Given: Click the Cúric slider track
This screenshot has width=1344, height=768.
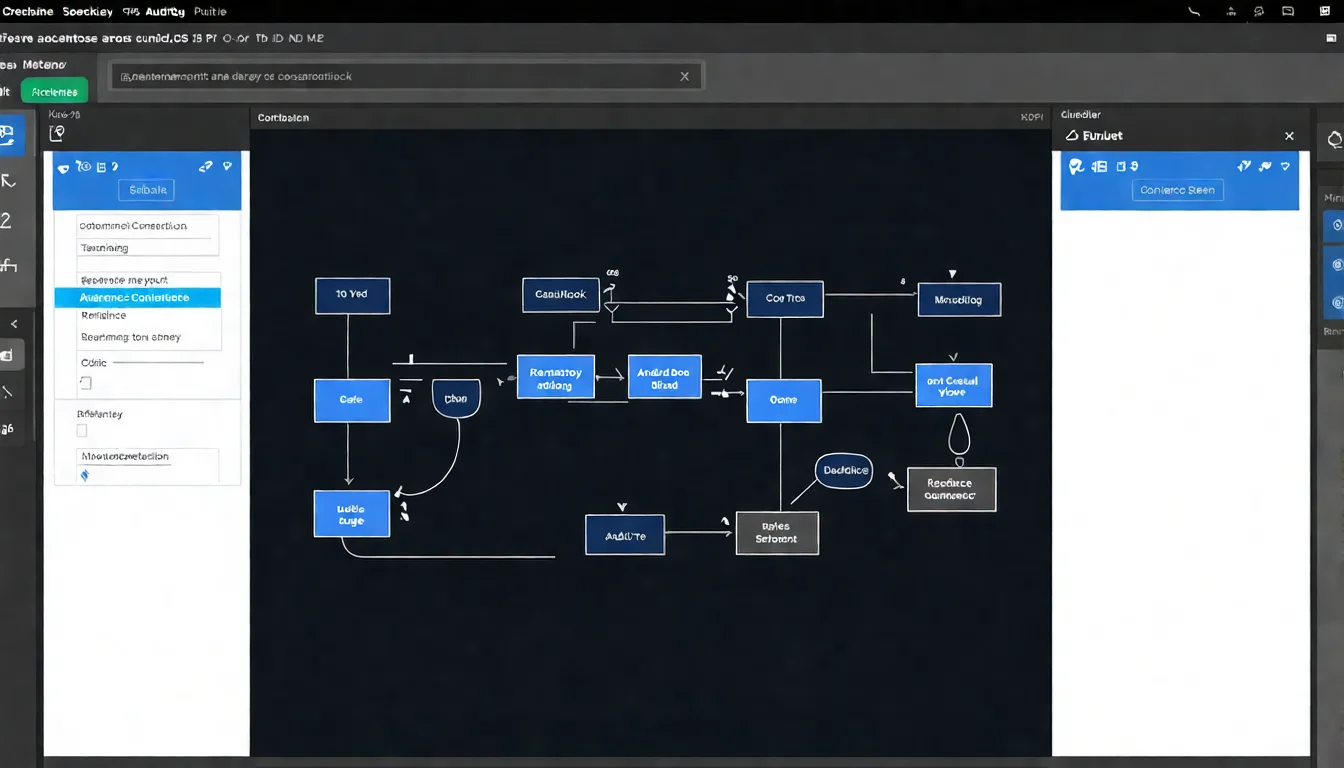Looking at the screenshot, I should coord(160,363).
